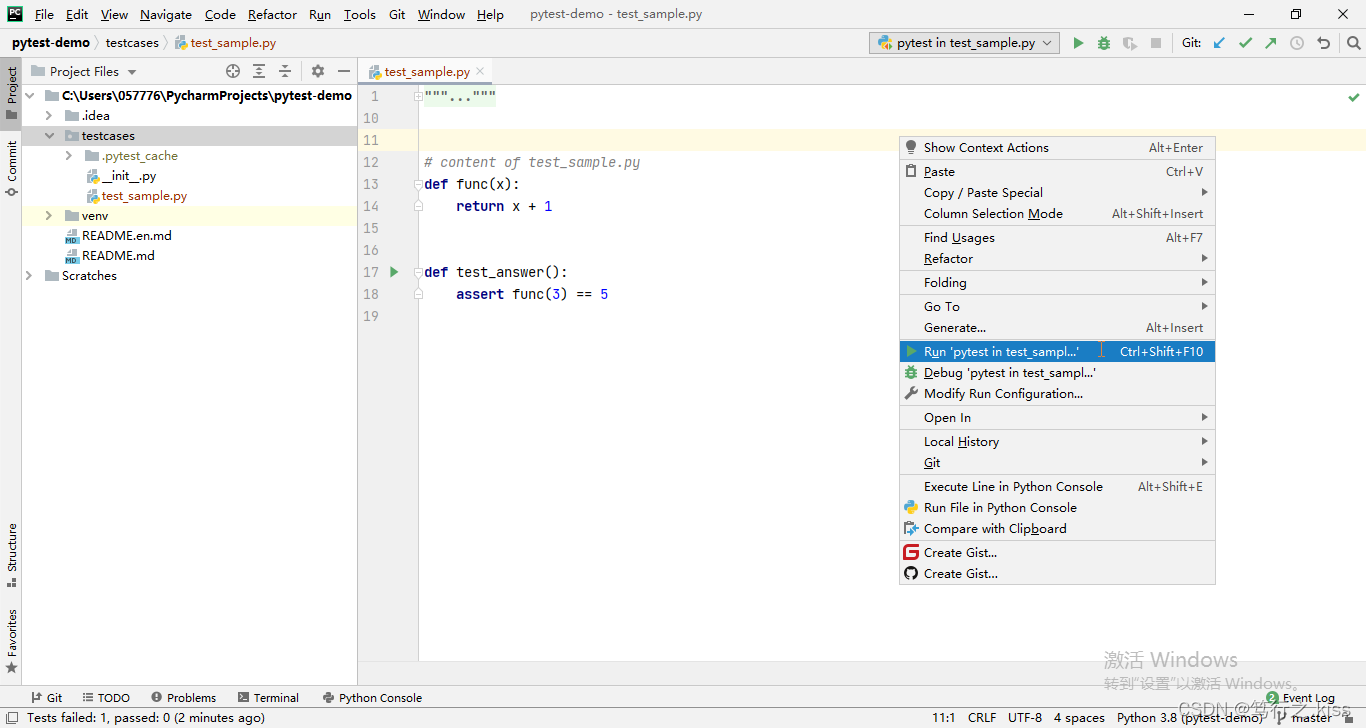Hide the Project panel with the minus icon

[344, 71]
